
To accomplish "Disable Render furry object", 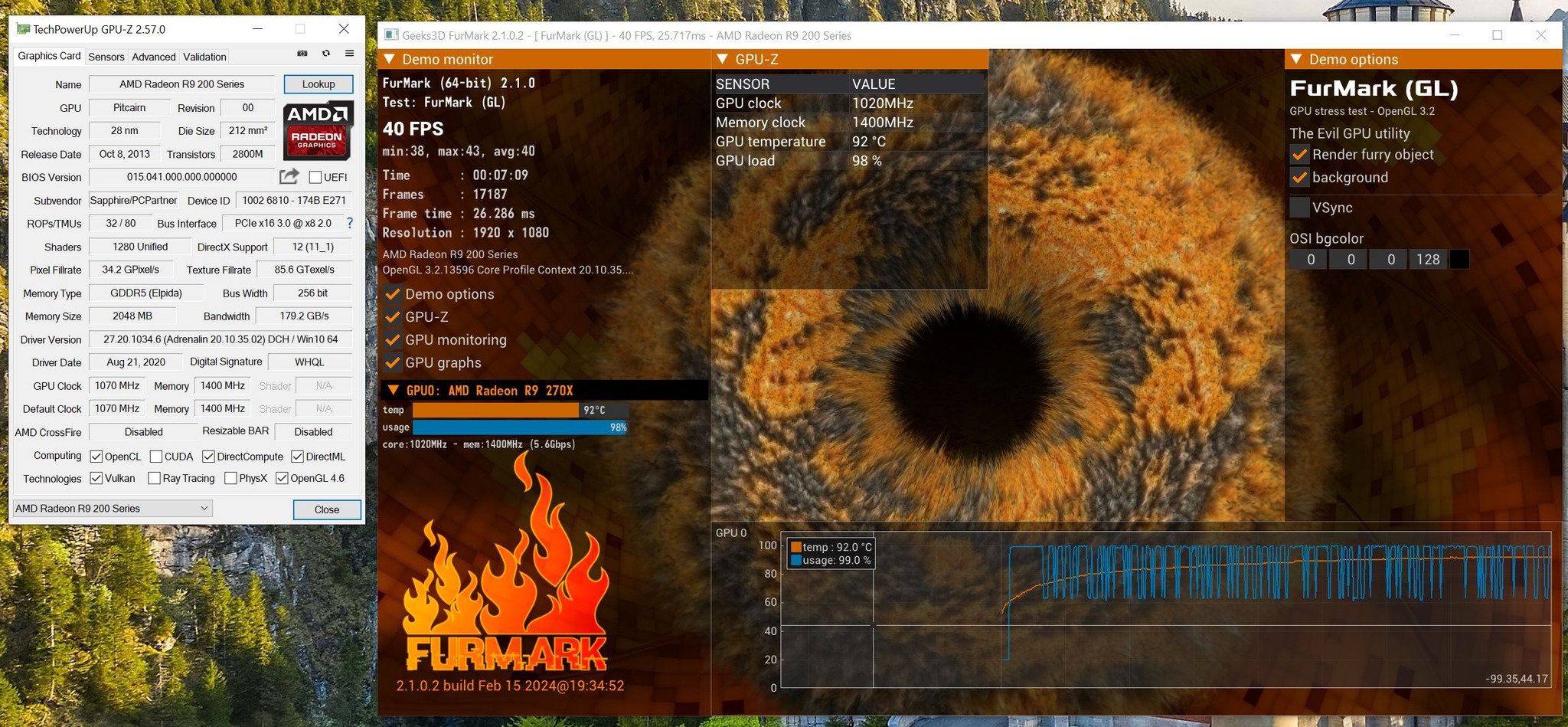I will (x=1299, y=155).
